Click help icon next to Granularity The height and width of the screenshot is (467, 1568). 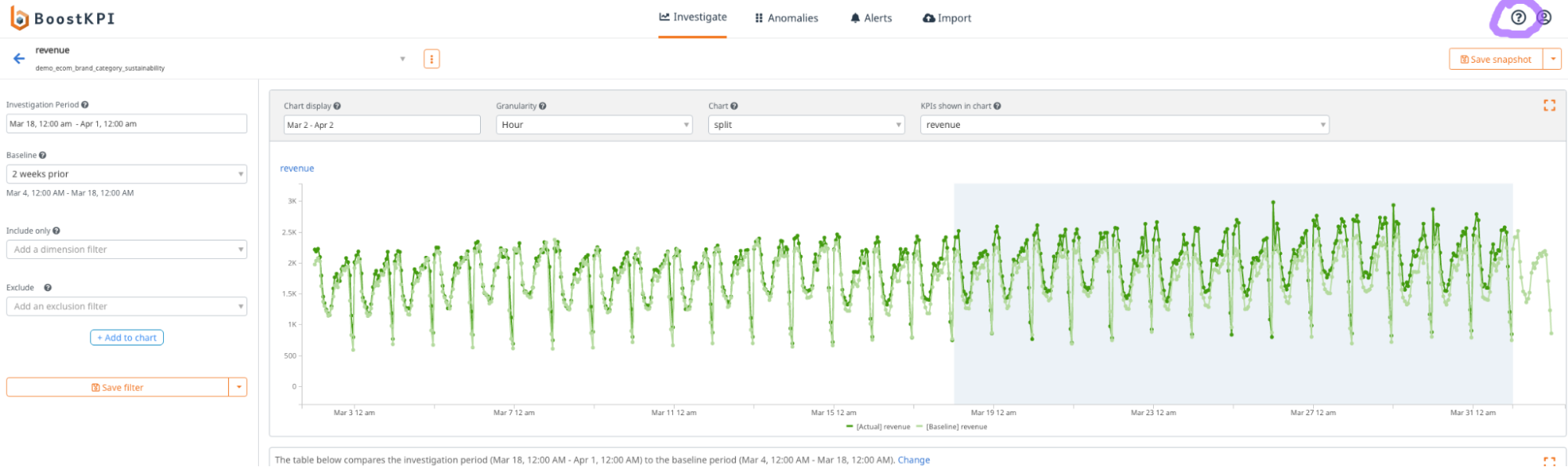[543, 106]
